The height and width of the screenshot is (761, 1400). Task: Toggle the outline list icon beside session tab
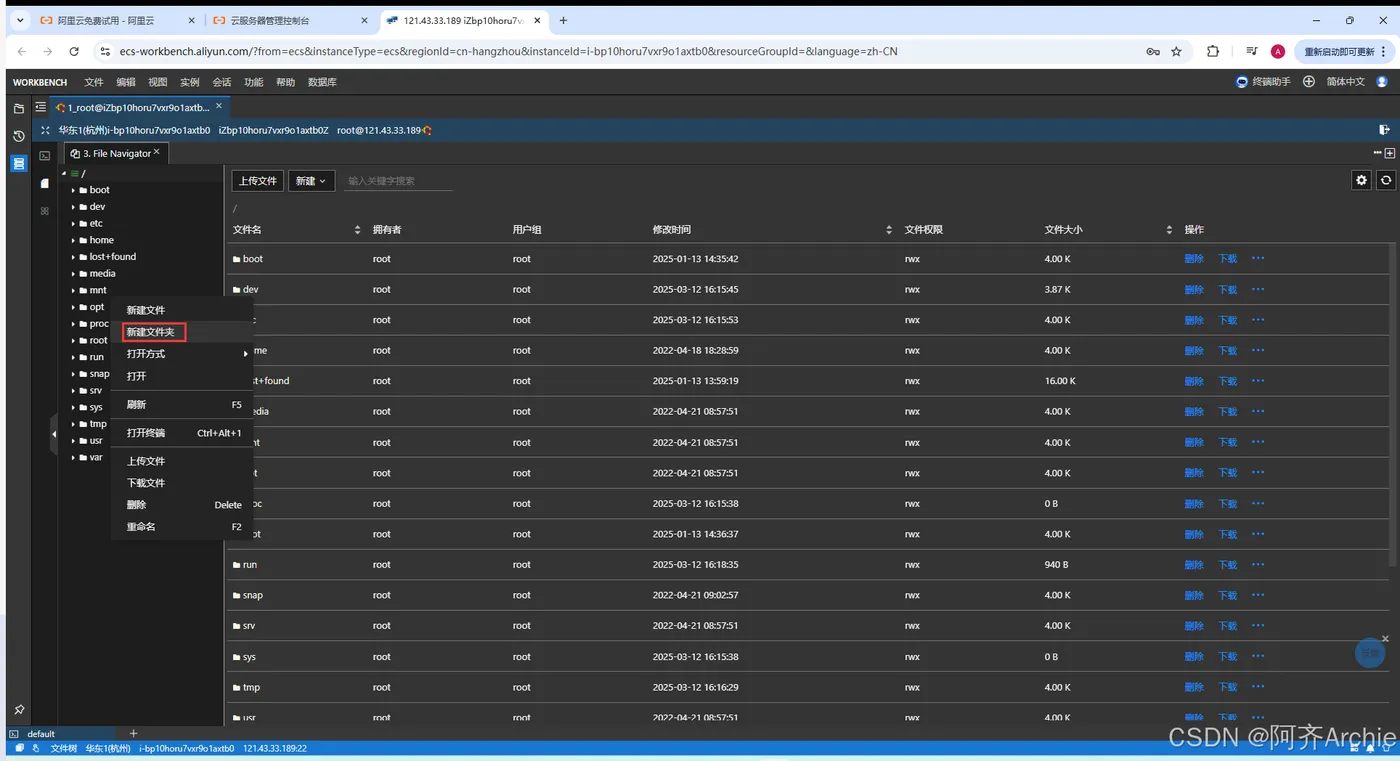pyautogui.click(x=41, y=107)
